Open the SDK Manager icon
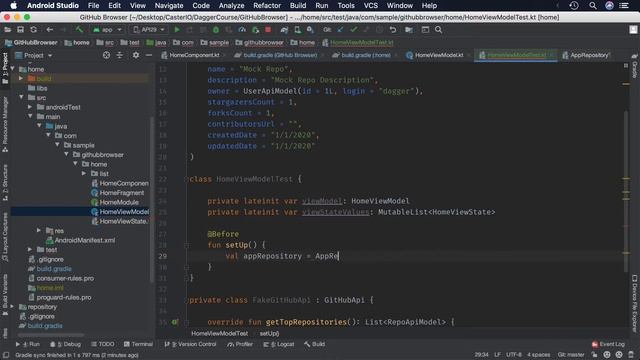The height and width of the screenshot is (360, 640). (310, 30)
